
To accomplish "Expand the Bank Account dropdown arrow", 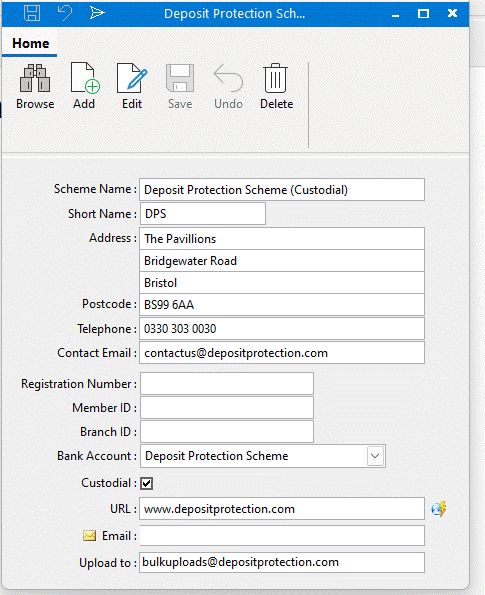I will 375,456.
